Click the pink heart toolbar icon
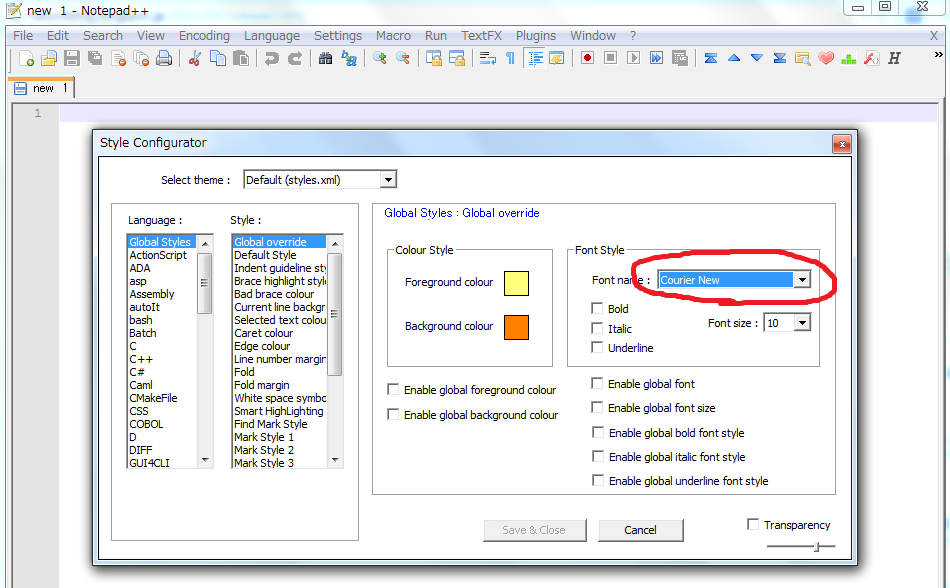The width and height of the screenshot is (950, 588). (826, 58)
